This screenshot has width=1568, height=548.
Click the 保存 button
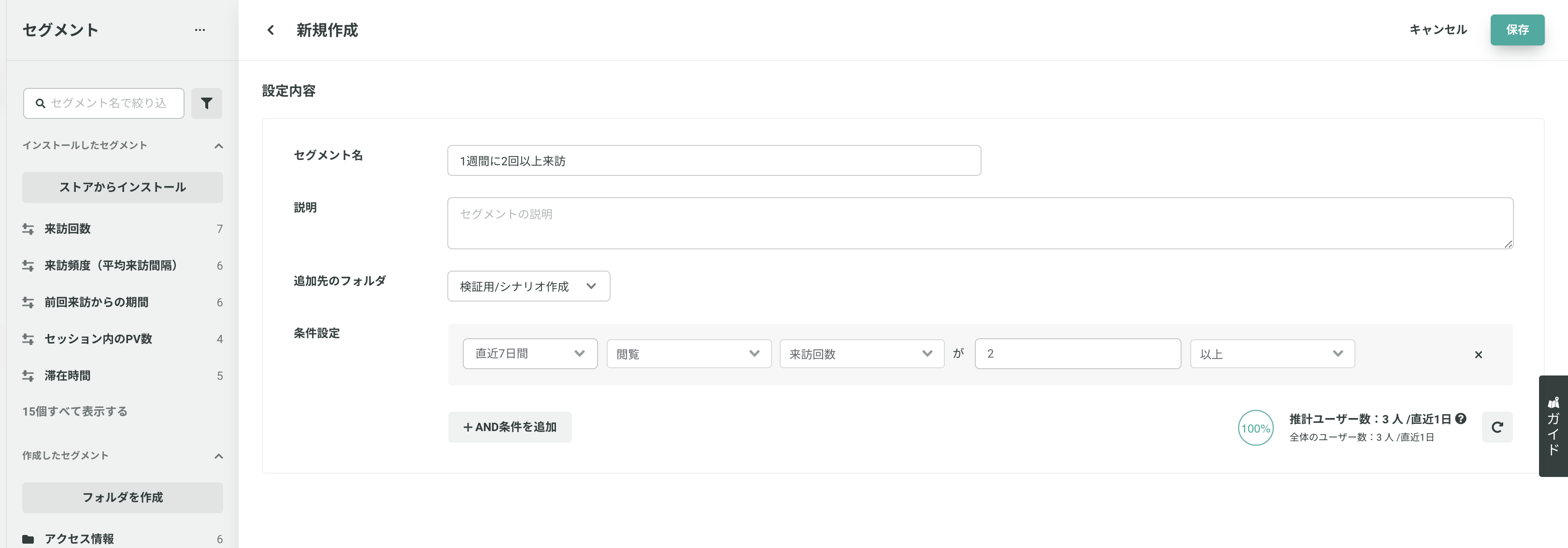point(1517,30)
